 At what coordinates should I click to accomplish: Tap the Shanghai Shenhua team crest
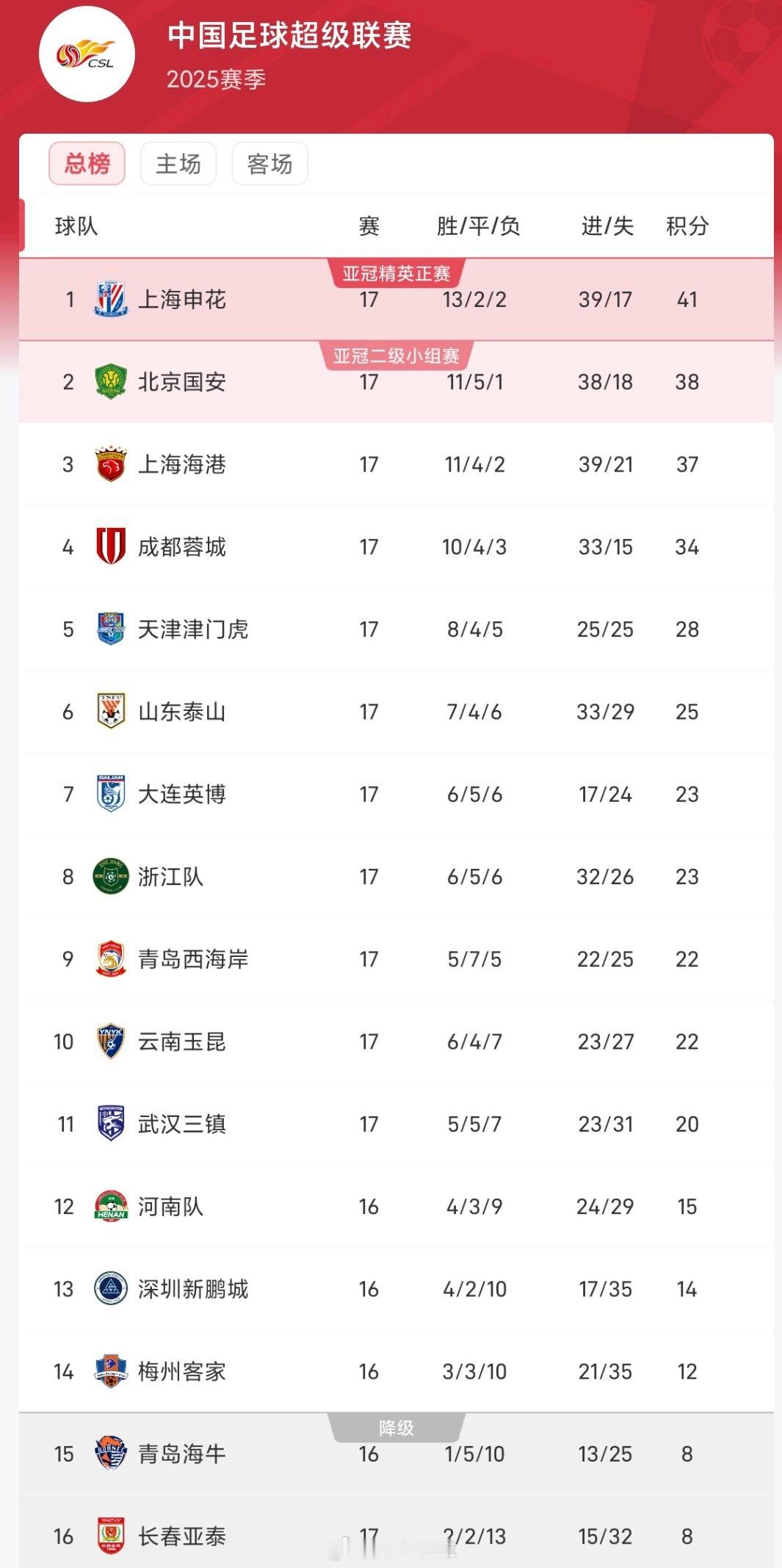click(x=111, y=299)
